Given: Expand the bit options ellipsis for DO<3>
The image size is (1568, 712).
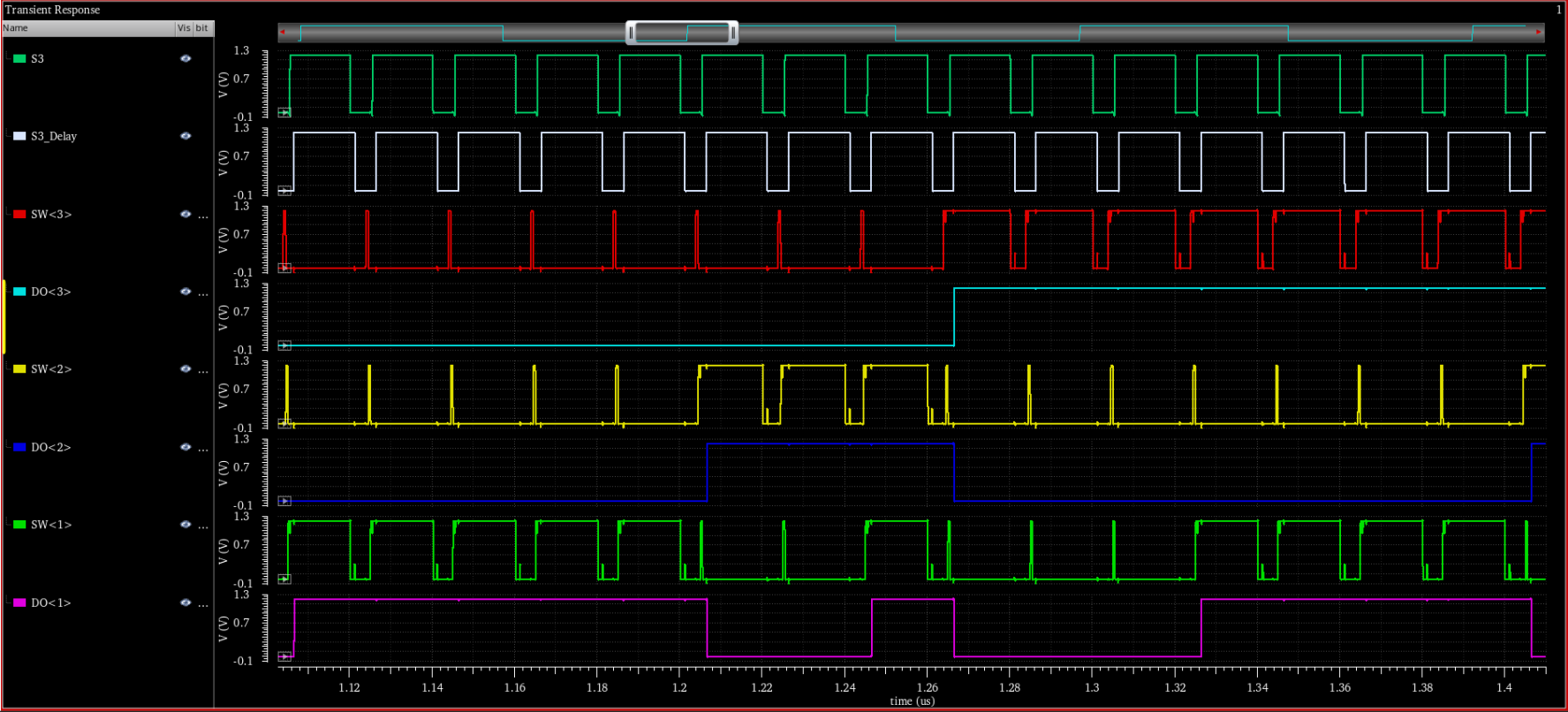Looking at the screenshot, I should (203, 293).
